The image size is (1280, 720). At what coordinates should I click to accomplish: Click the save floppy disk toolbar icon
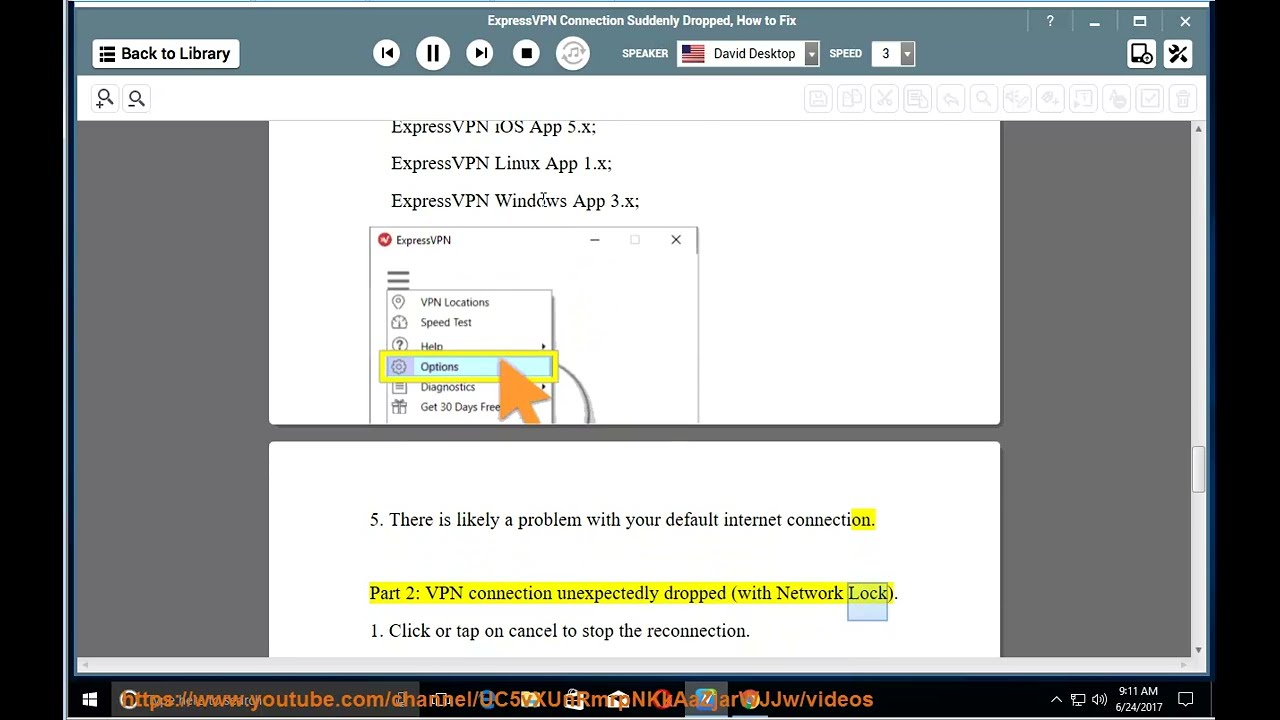pyautogui.click(x=818, y=98)
